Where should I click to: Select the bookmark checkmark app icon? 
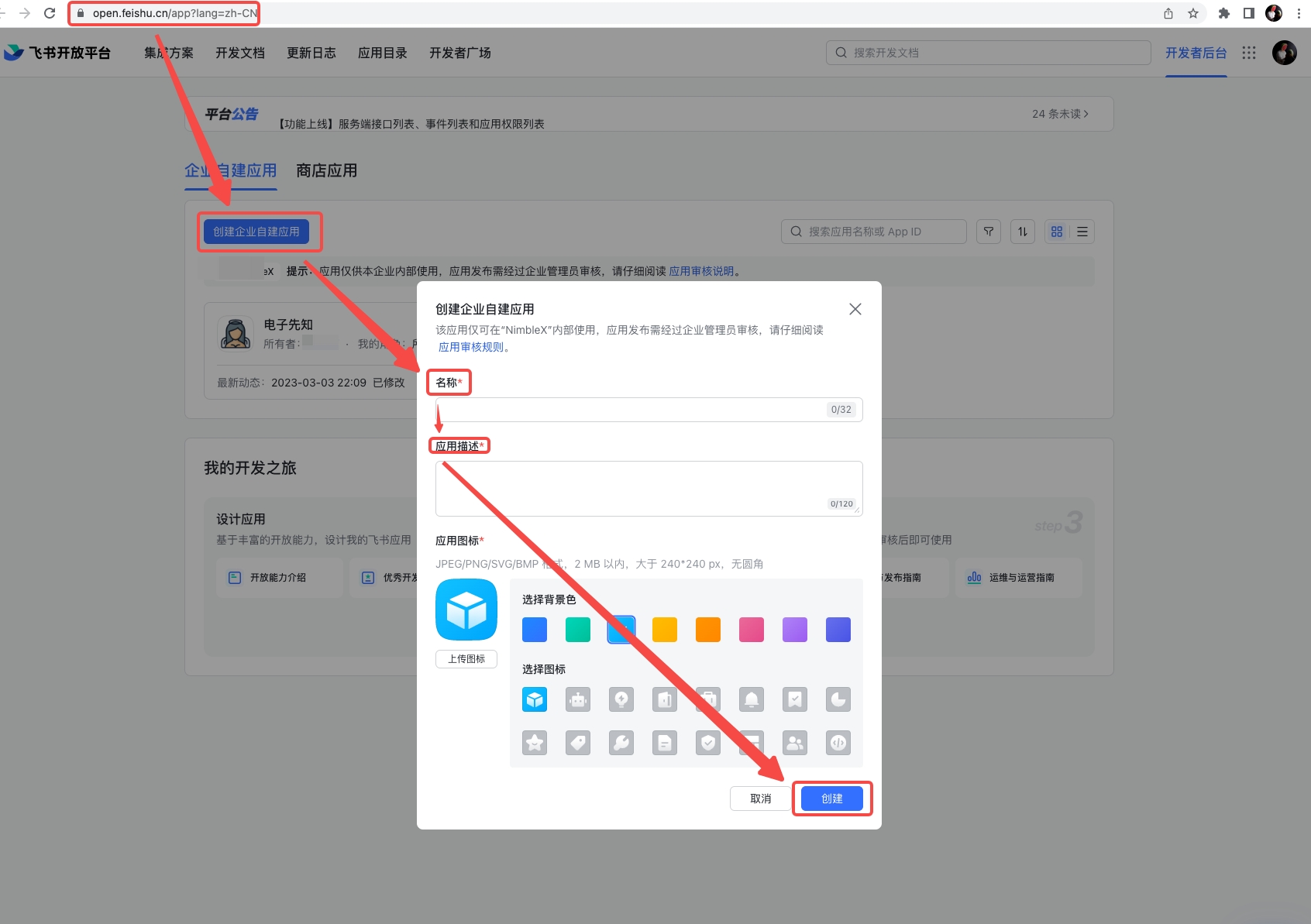(795, 699)
